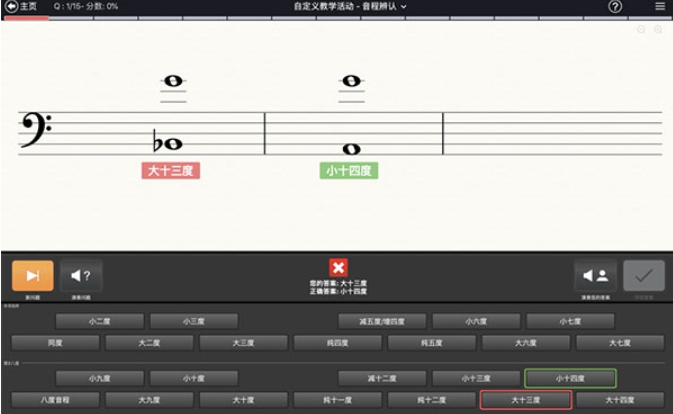
Task: Choose the 纯四度 interval button
Action: [338, 343]
